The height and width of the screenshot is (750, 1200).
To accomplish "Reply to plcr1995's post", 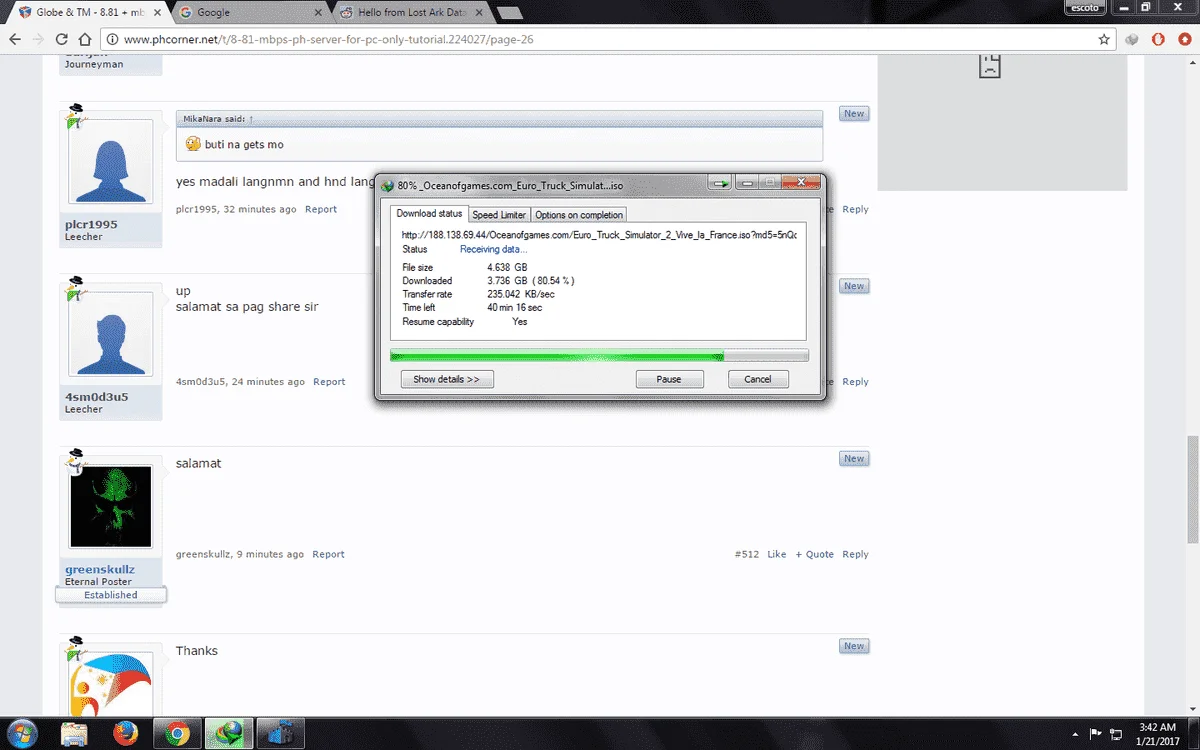I will click(x=855, y=209).
